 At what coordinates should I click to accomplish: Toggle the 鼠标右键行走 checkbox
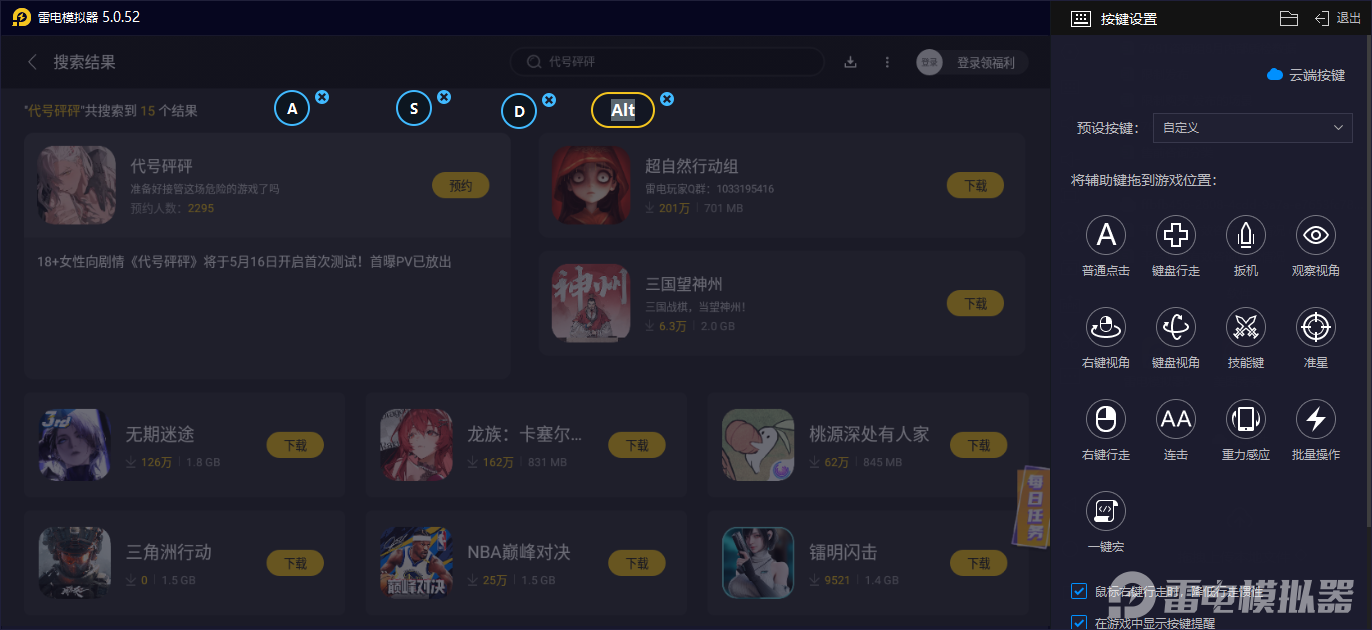pyautogui.click(x=1079, y=591)
